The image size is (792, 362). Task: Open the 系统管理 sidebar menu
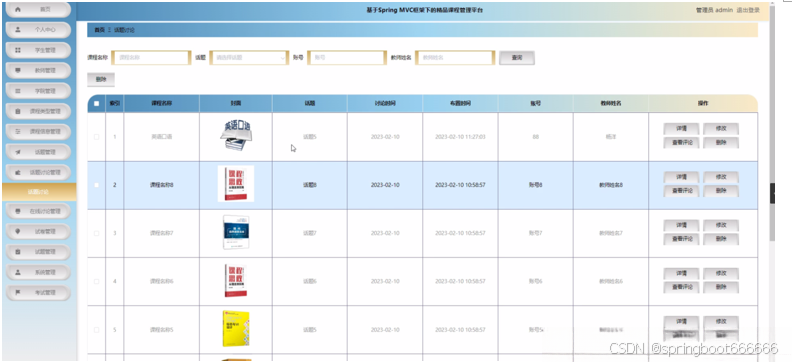click(38, 273)
